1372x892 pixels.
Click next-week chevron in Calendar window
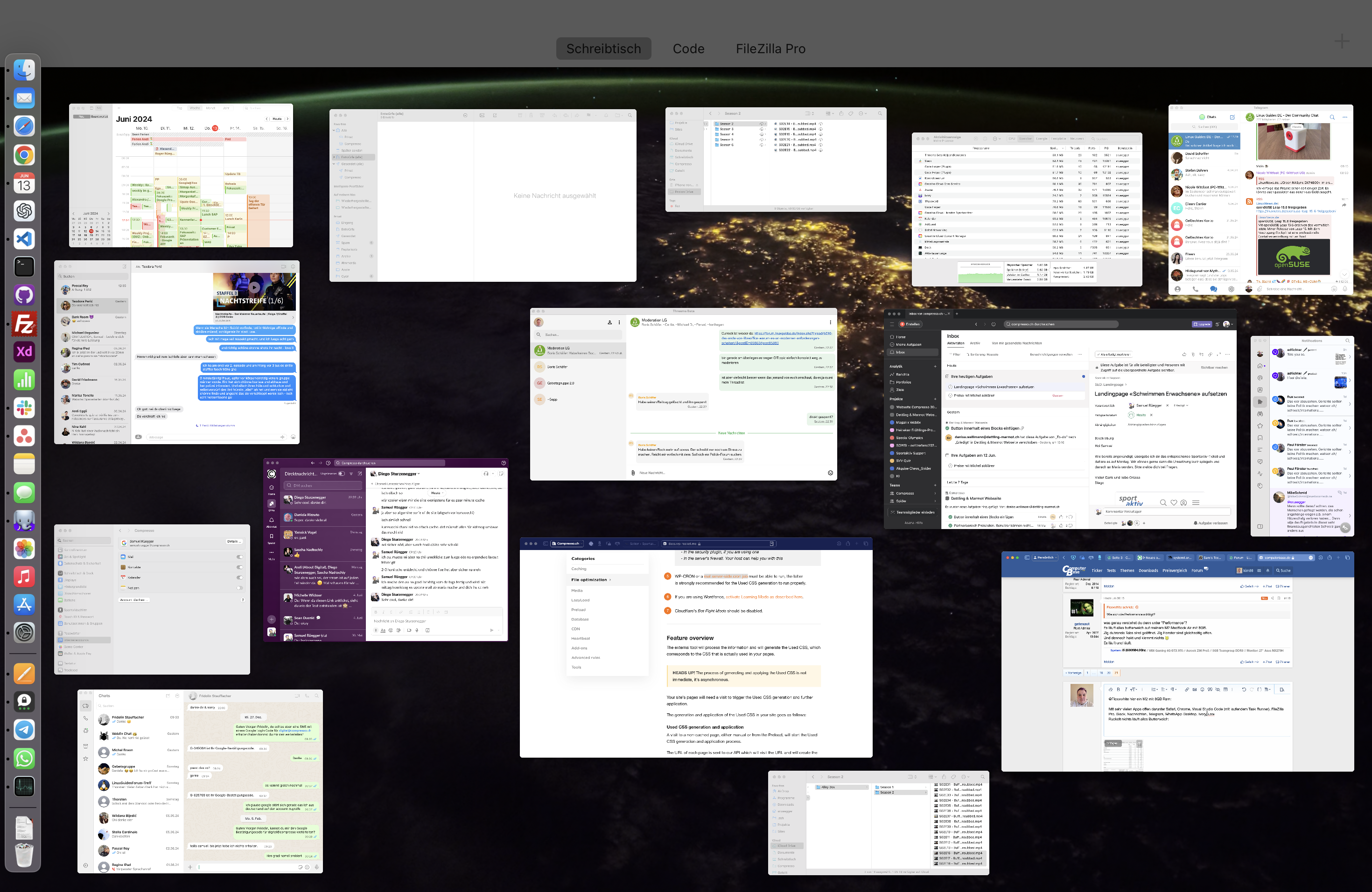click(287, 118)
